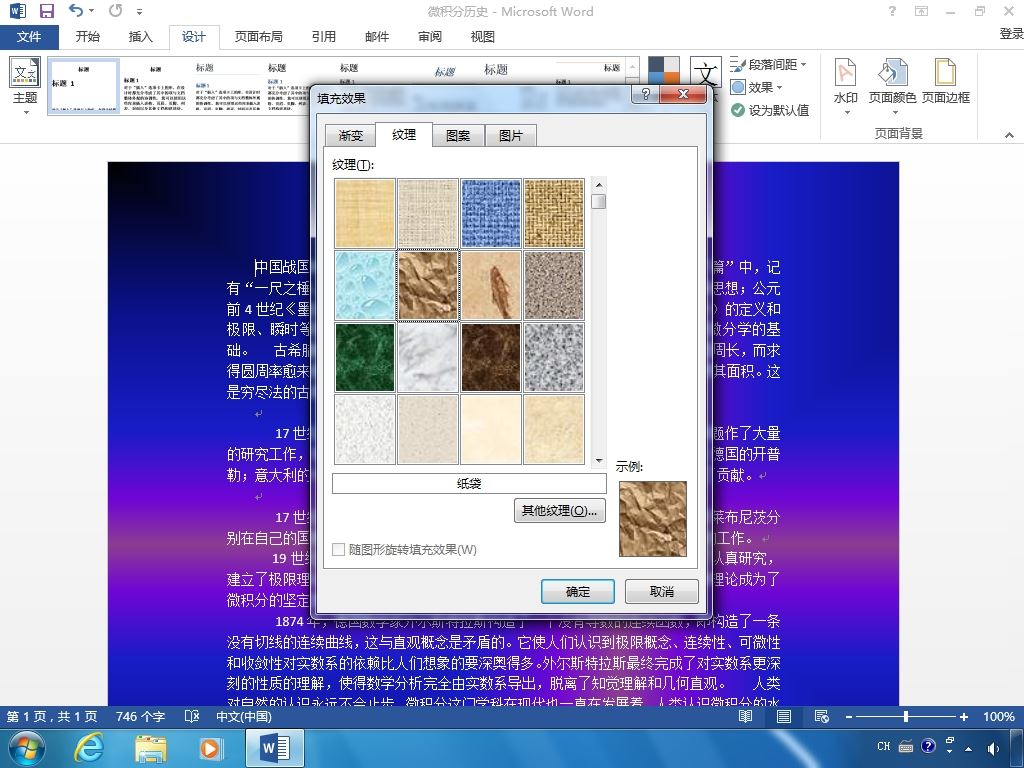Switch to the Home (开始) tab
1024x768 pixels.
pos(88,37)
